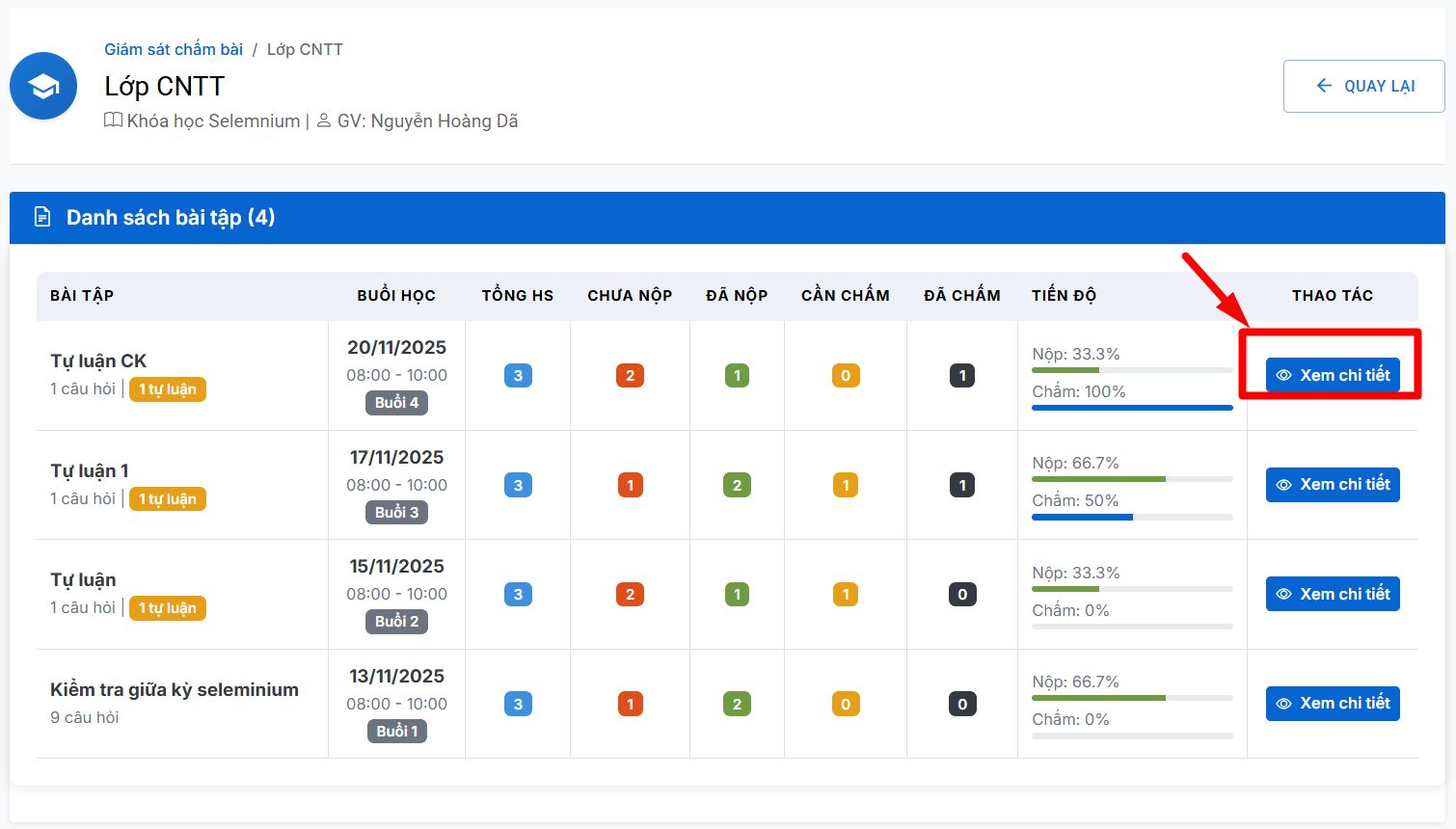The image size is (1456, 829).
Task: Click the 1 tự luận tag under Tự luận CK
Action: point(168,389)
